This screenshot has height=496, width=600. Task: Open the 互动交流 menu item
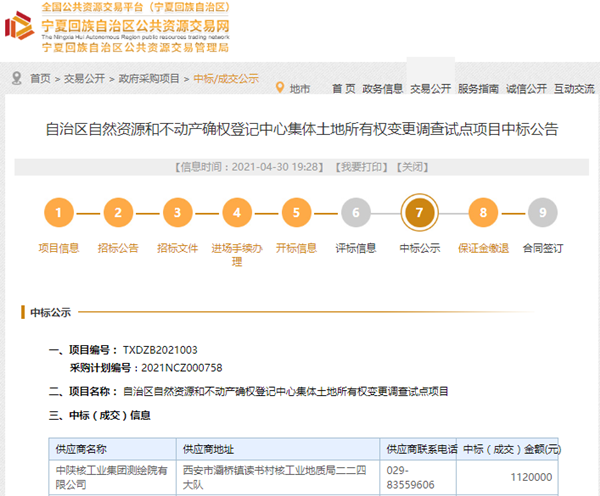click(574, 88)
